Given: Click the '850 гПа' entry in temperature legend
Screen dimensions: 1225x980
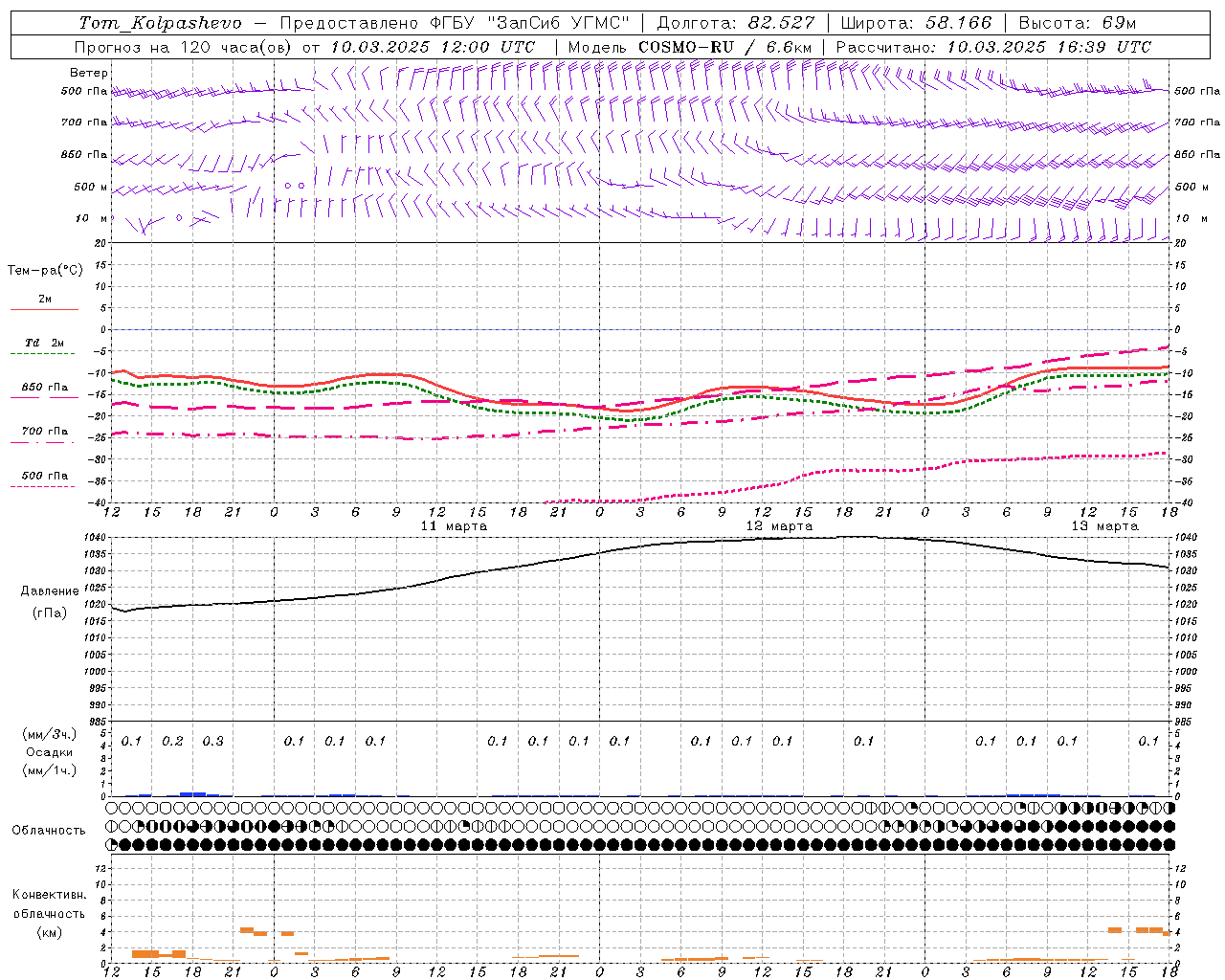Looking at the screenshot, I should [x=45, y=388].
